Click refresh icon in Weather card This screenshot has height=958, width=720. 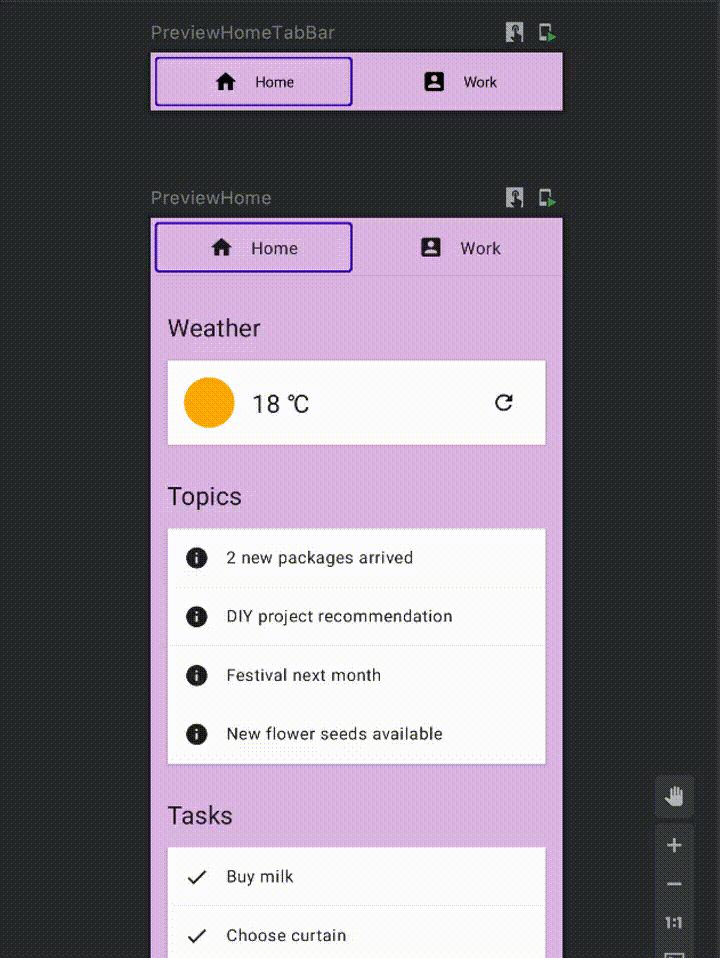(x=504, y=403)
